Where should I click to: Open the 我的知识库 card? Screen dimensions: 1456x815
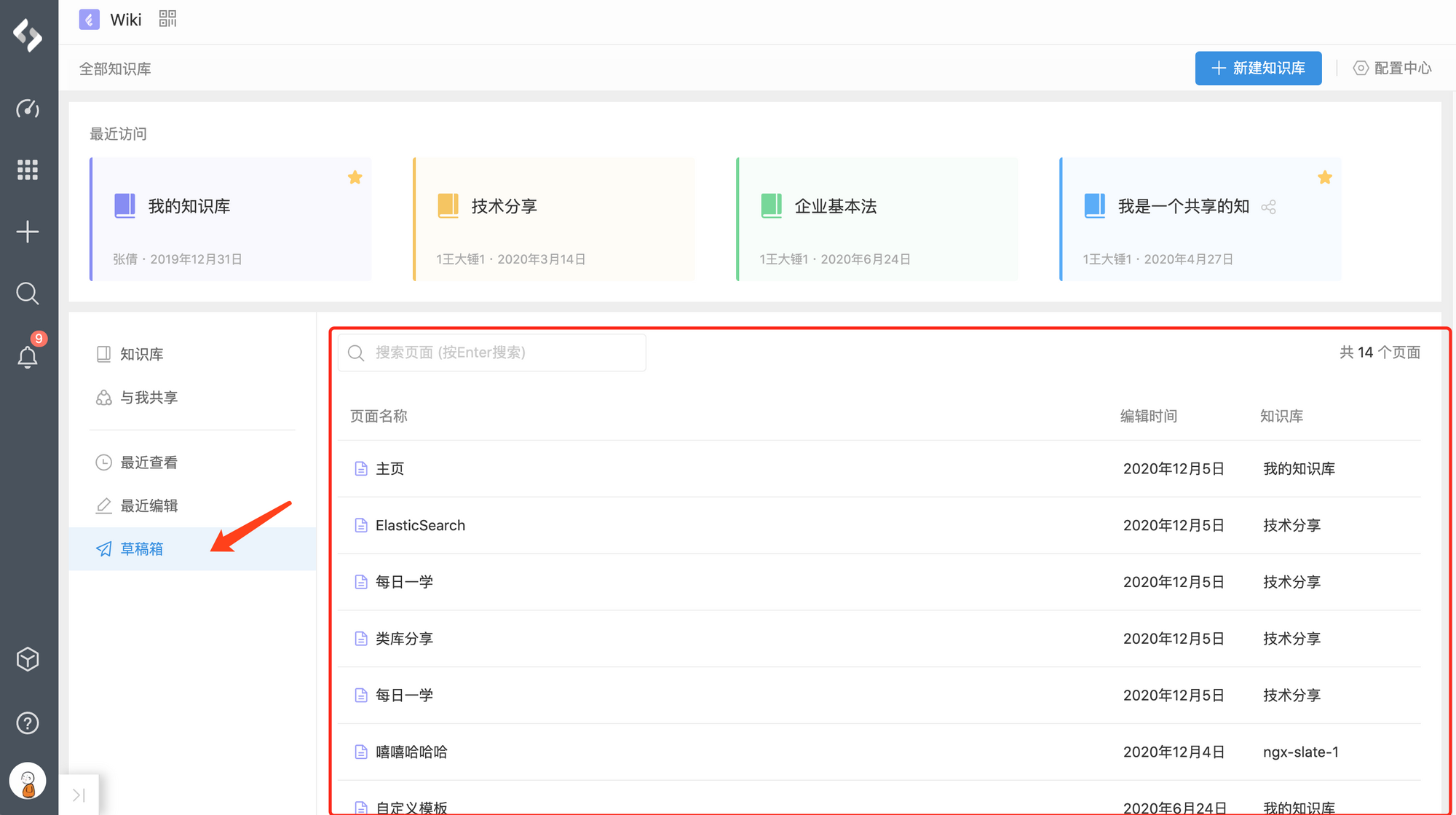(230, 219)
